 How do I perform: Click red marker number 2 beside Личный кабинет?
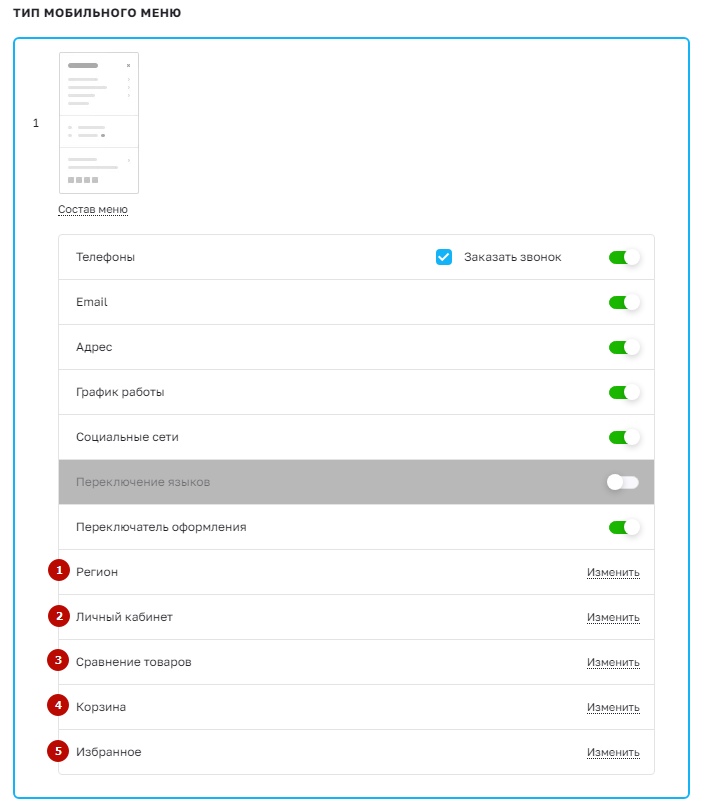pyautogui.click(x=59, y=616)
